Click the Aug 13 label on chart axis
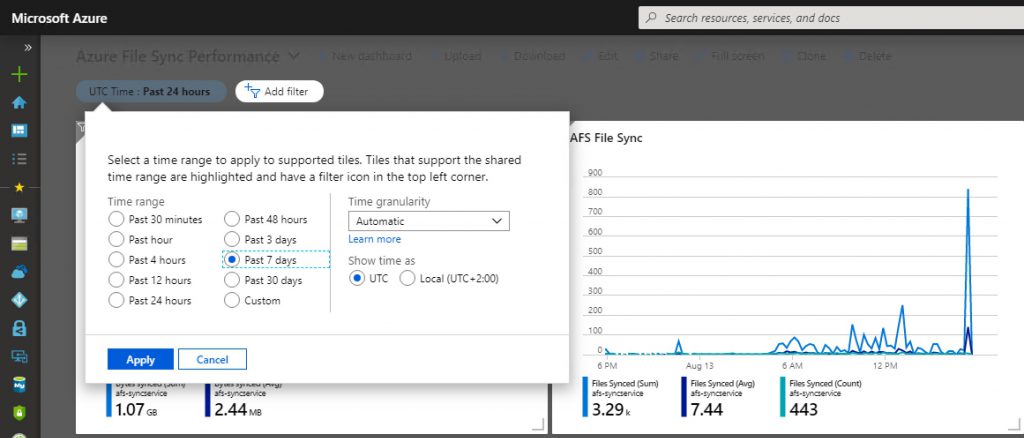Screen dimensions: 1024x438 click(x=699, y=366)
